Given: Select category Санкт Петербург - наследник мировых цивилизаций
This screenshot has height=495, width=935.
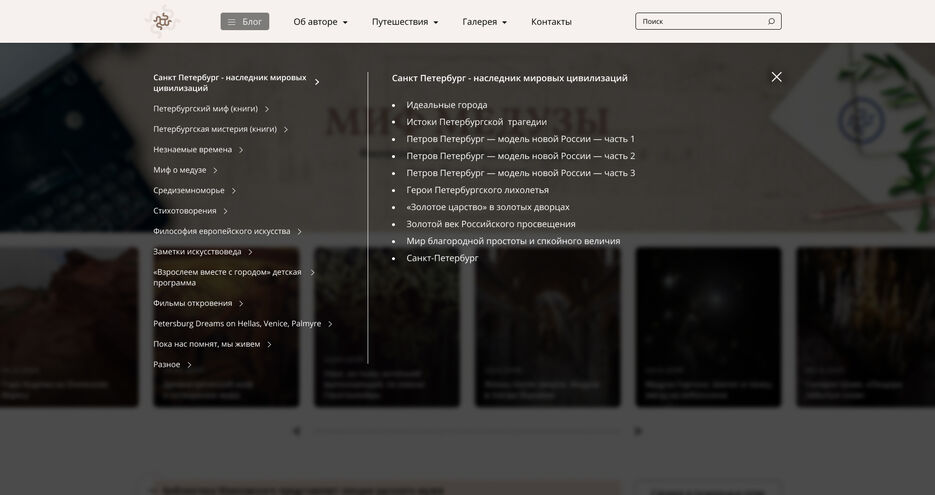Looking at the screenshot, I should click(230, 82).
